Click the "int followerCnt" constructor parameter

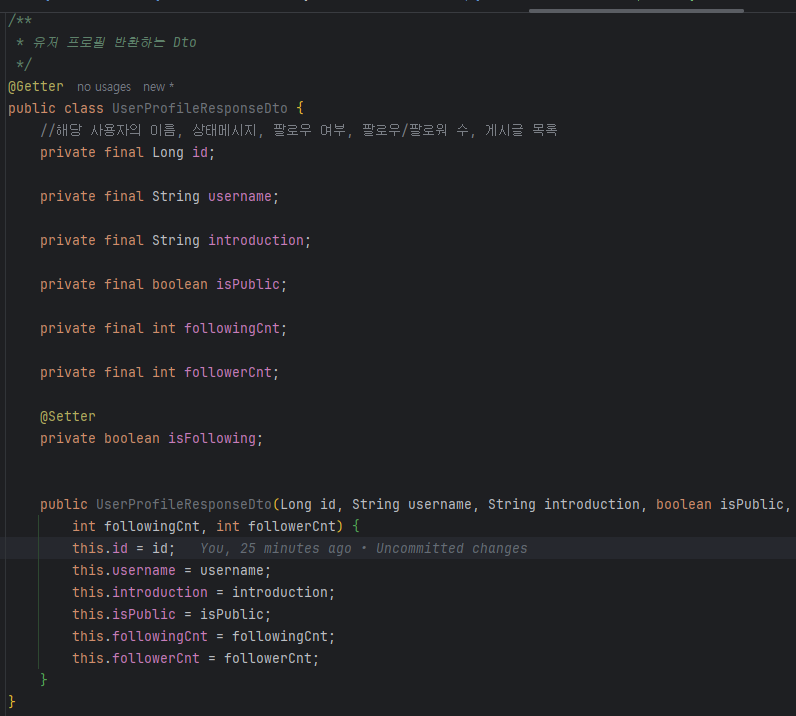276,526
